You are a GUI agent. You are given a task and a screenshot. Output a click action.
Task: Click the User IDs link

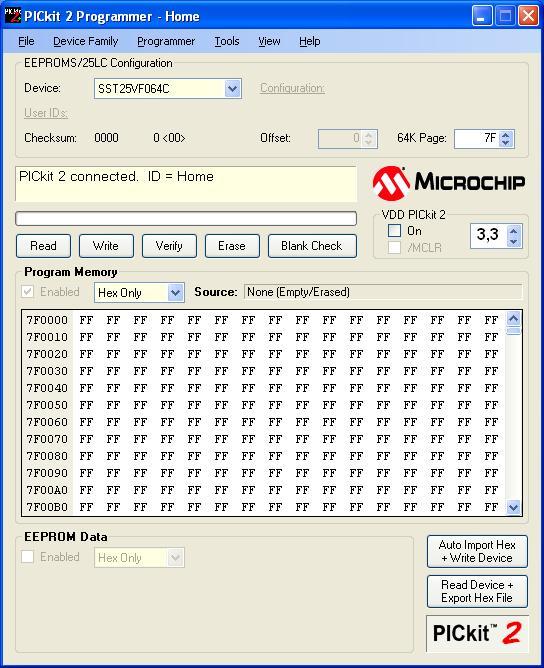46,113
